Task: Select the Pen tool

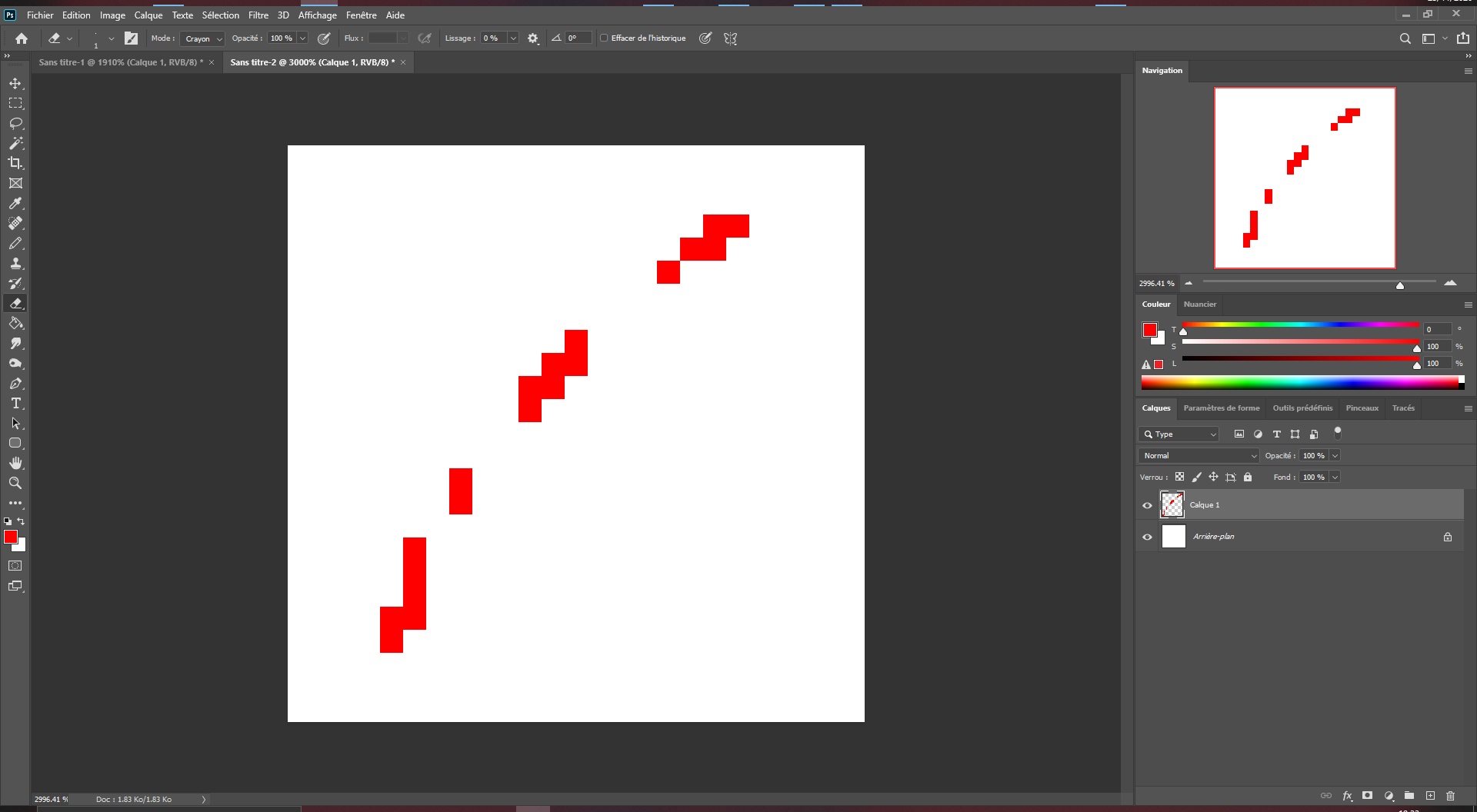Action: click(x=15, y=383)
